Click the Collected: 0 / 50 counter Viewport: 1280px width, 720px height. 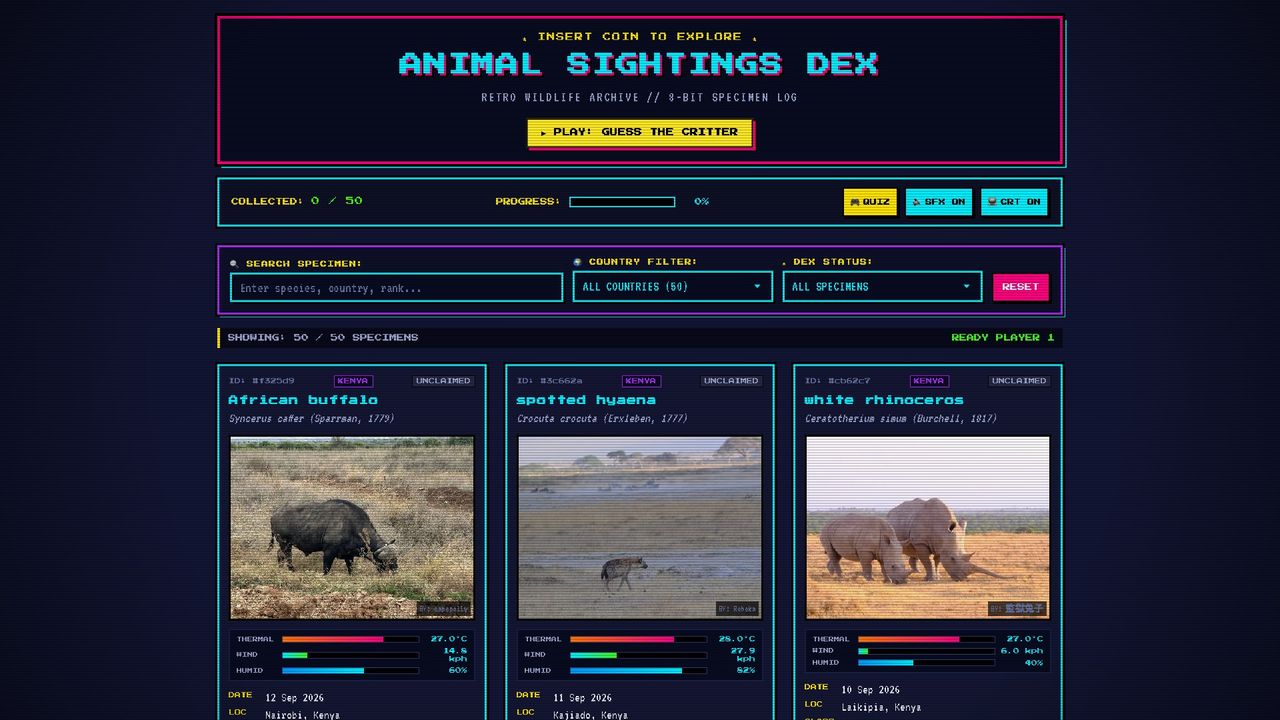click(x=297, y=201)
